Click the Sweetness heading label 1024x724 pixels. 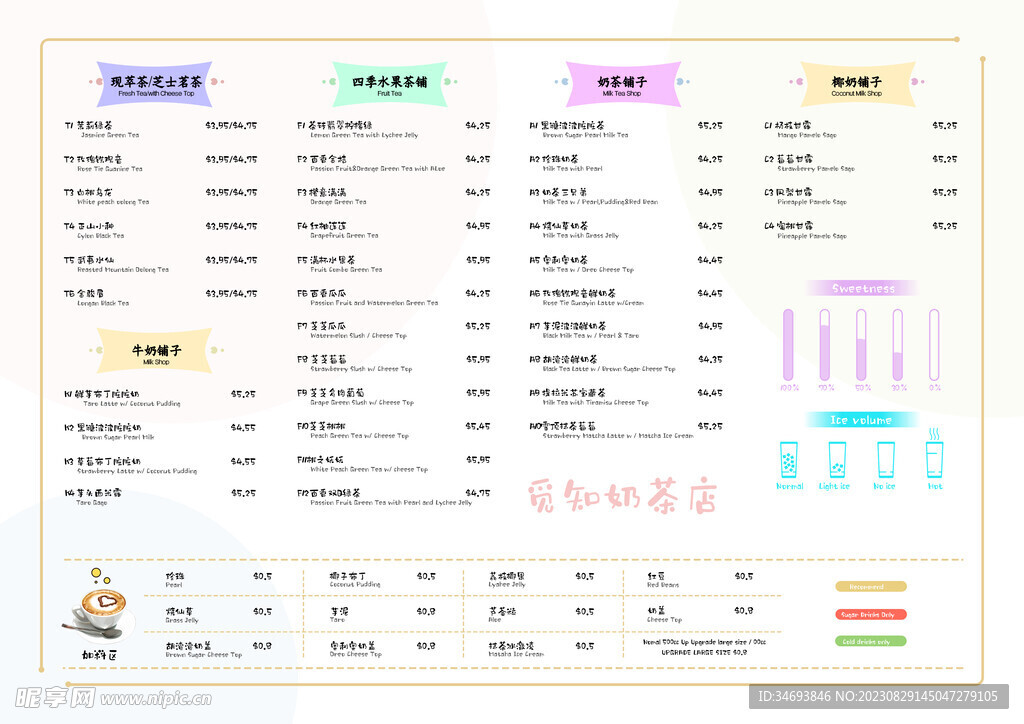pyautogui.click(x=863, y=288)
